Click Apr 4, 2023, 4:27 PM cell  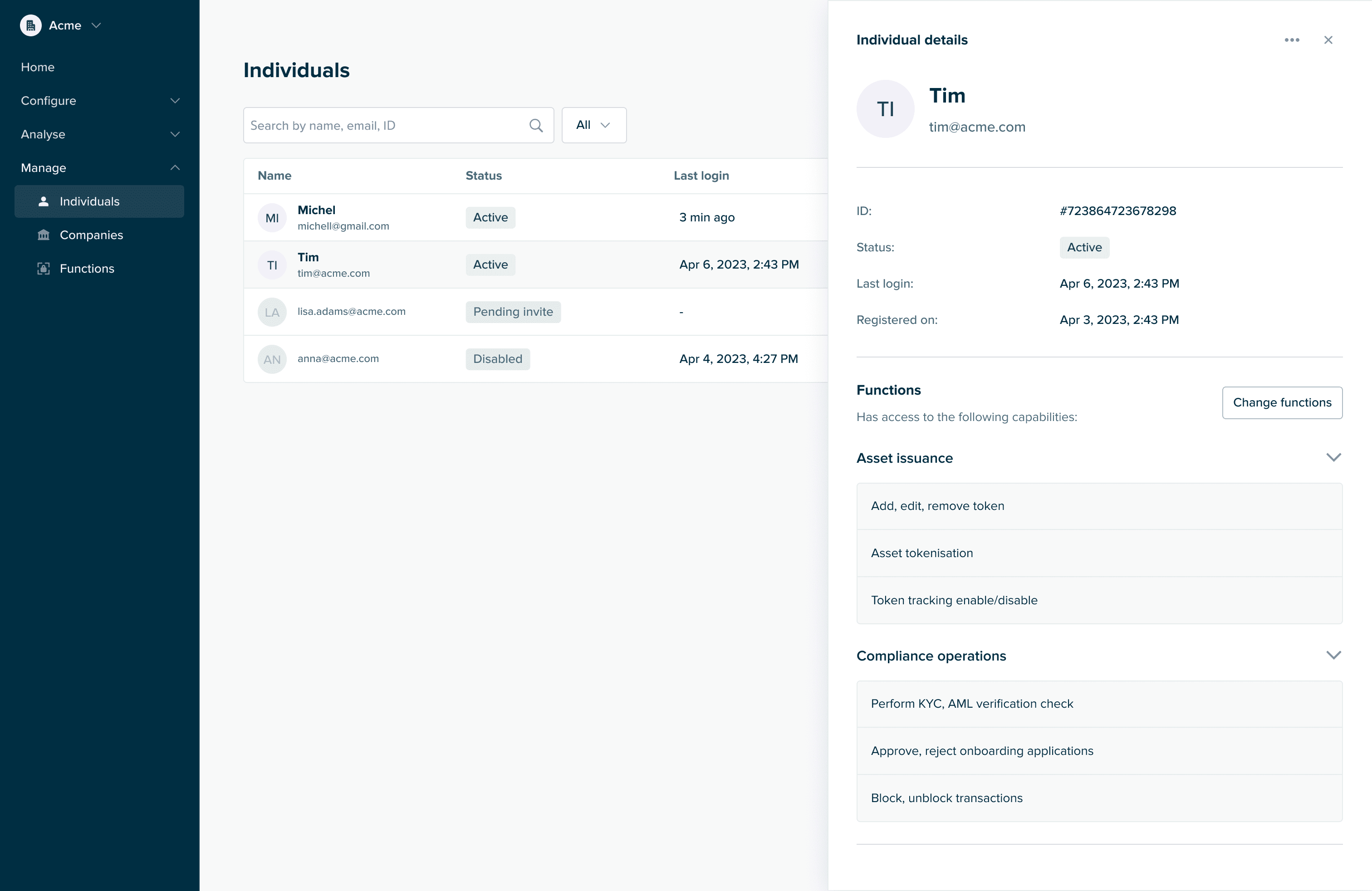[739, 359]
